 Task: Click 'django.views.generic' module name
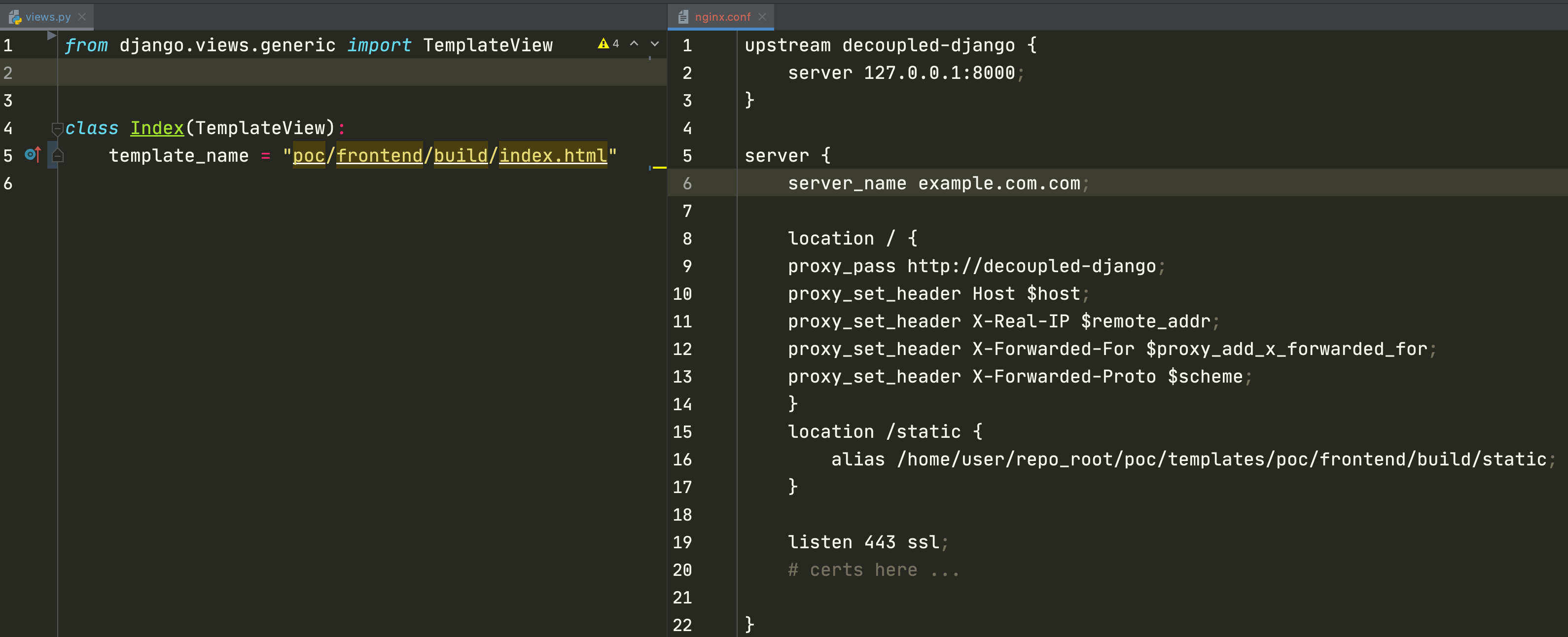[x=228, y=46]
